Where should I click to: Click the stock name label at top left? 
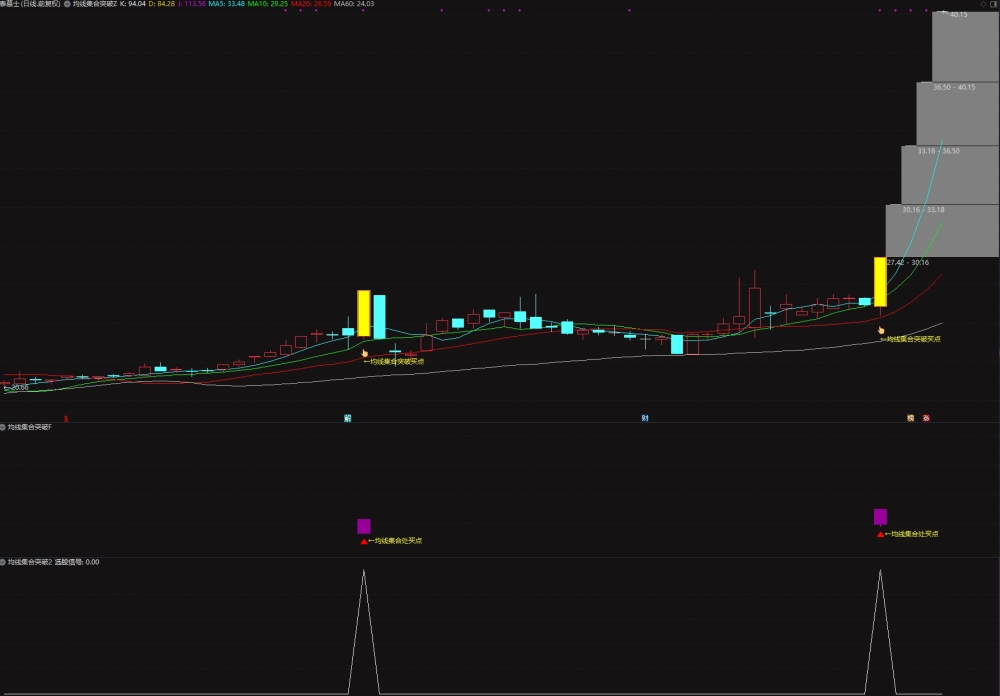tap(30, 4)
